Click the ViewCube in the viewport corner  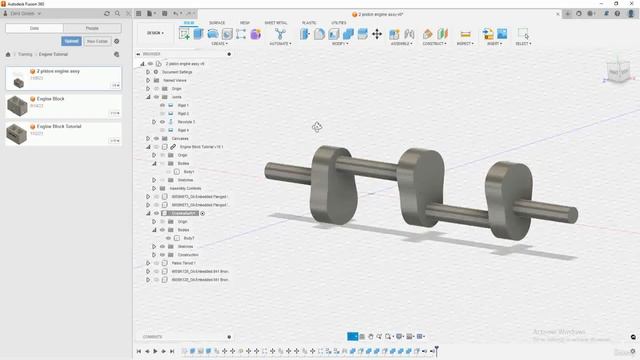pos(618,72)
